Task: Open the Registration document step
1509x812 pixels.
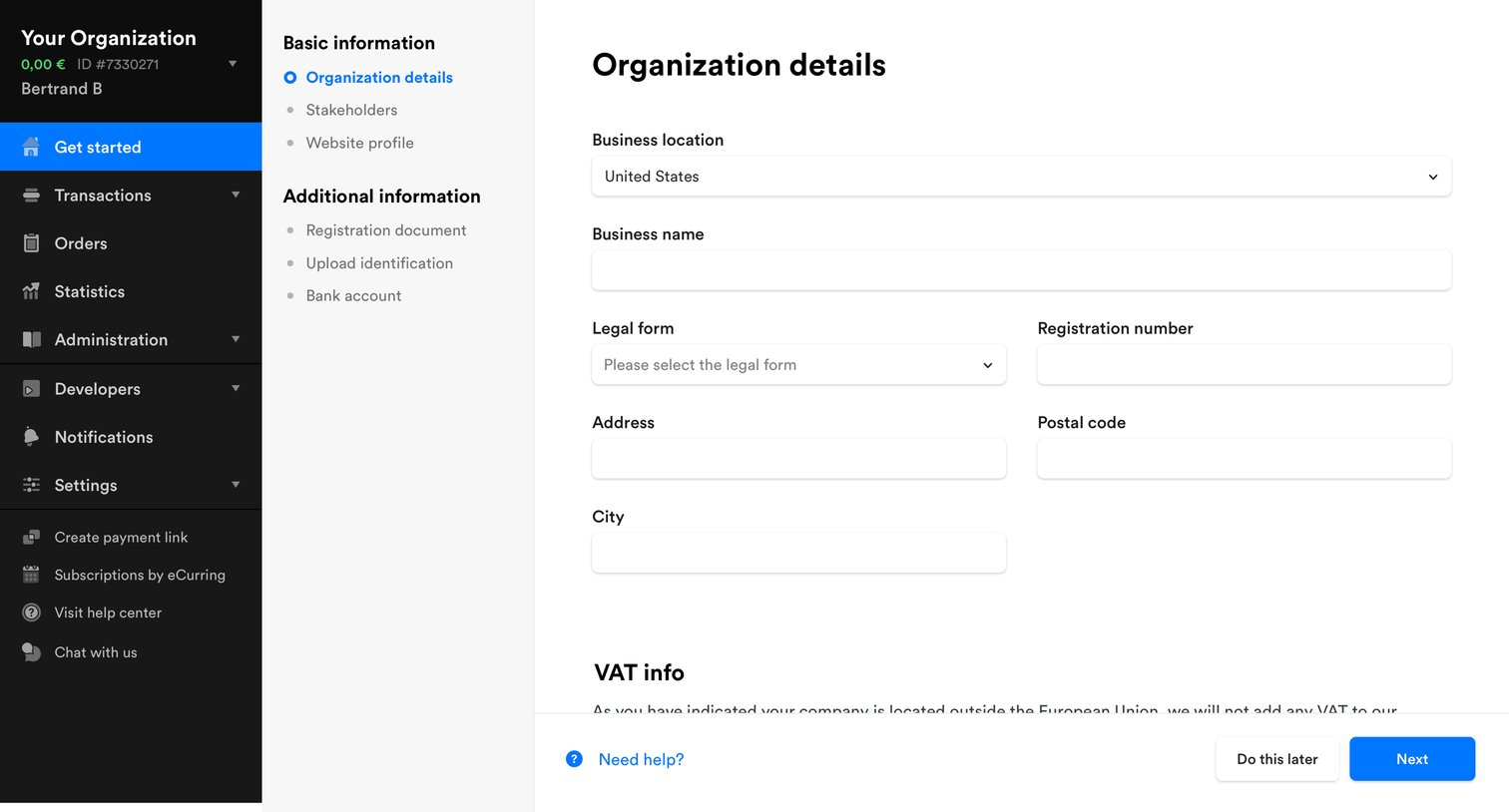Action: coord(386,230)
